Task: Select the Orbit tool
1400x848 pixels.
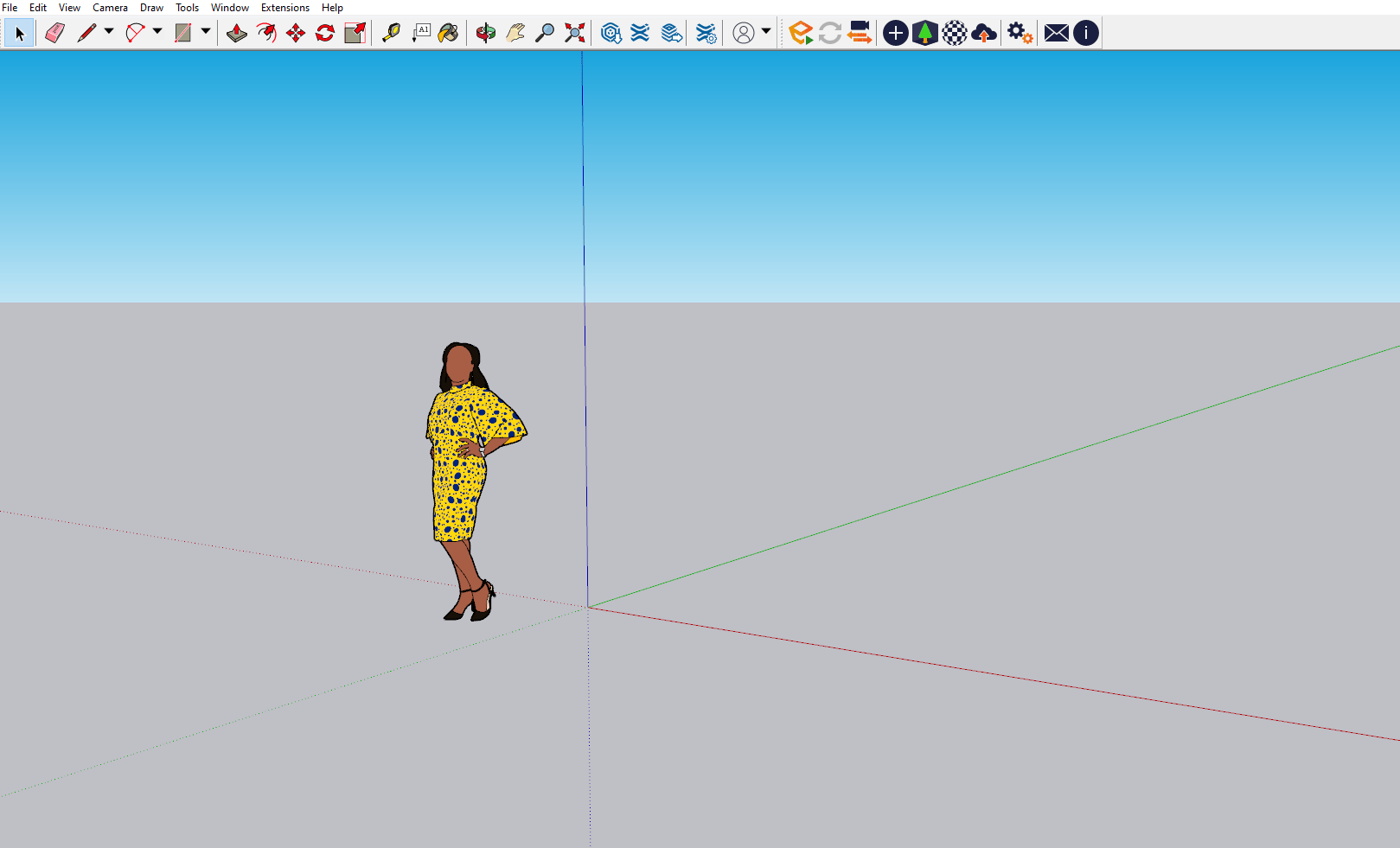Action: tap(485, 33)
